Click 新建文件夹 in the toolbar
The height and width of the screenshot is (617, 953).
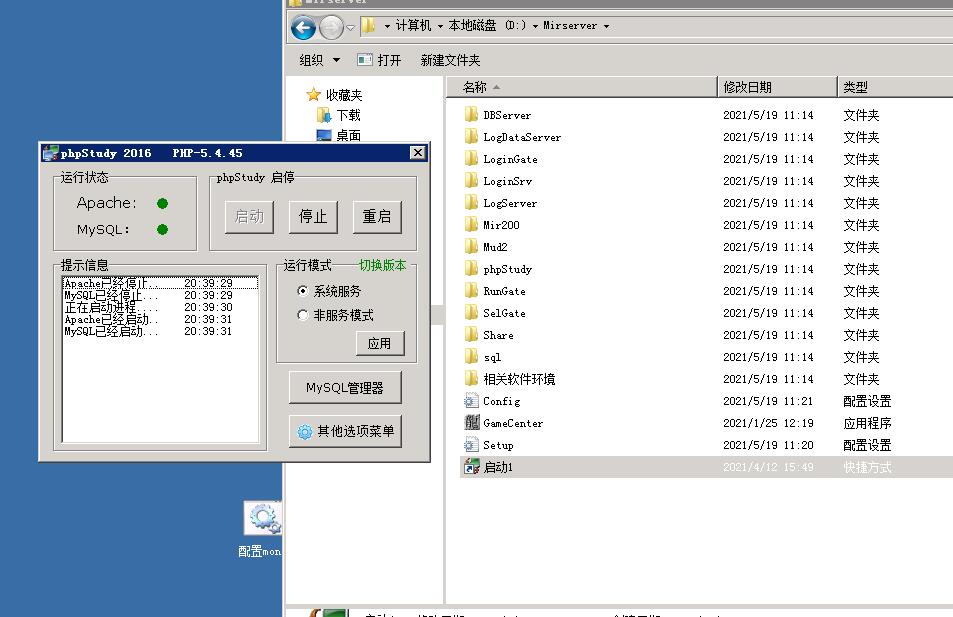pos(450,61)
